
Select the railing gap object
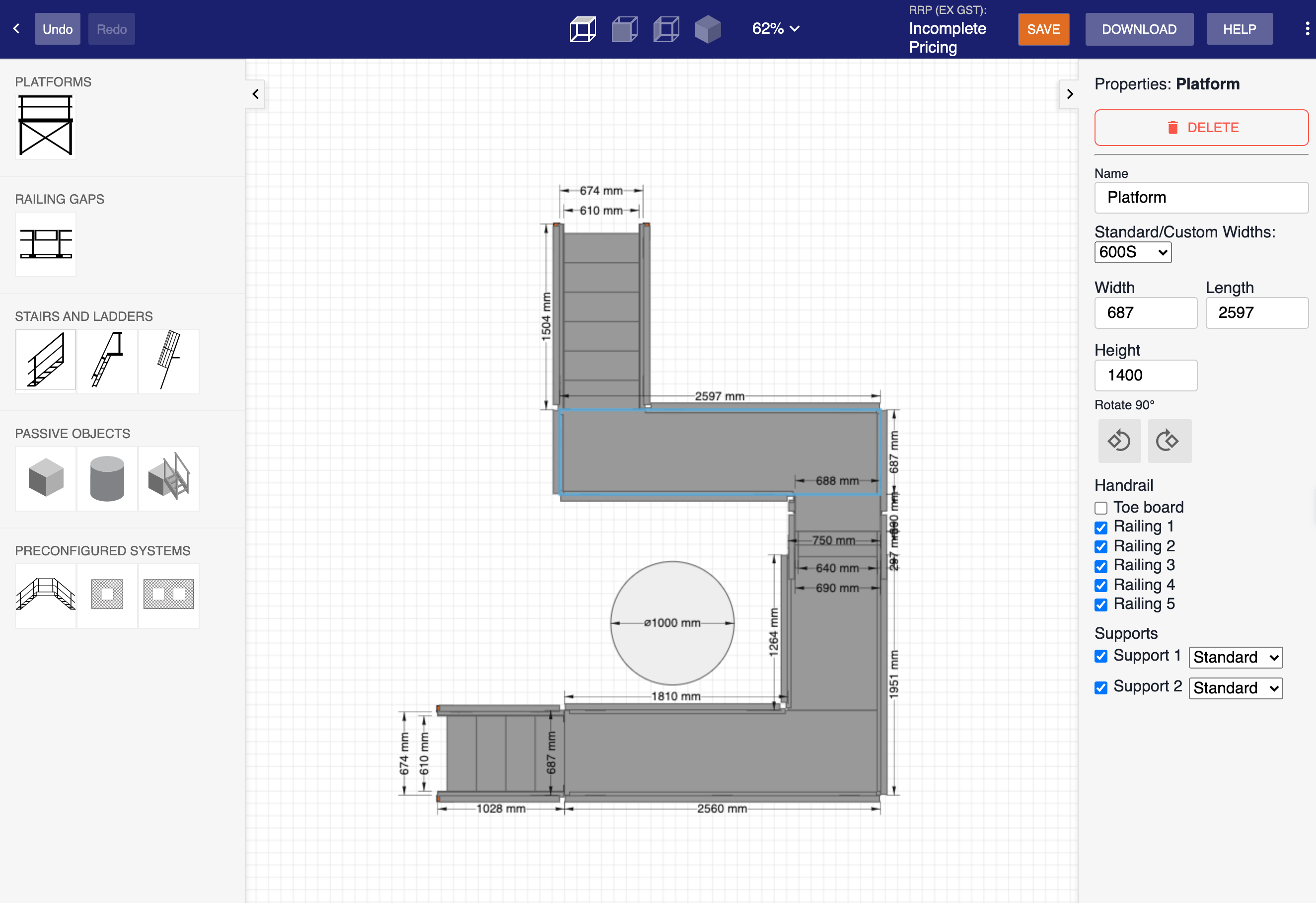coord(45,244)
